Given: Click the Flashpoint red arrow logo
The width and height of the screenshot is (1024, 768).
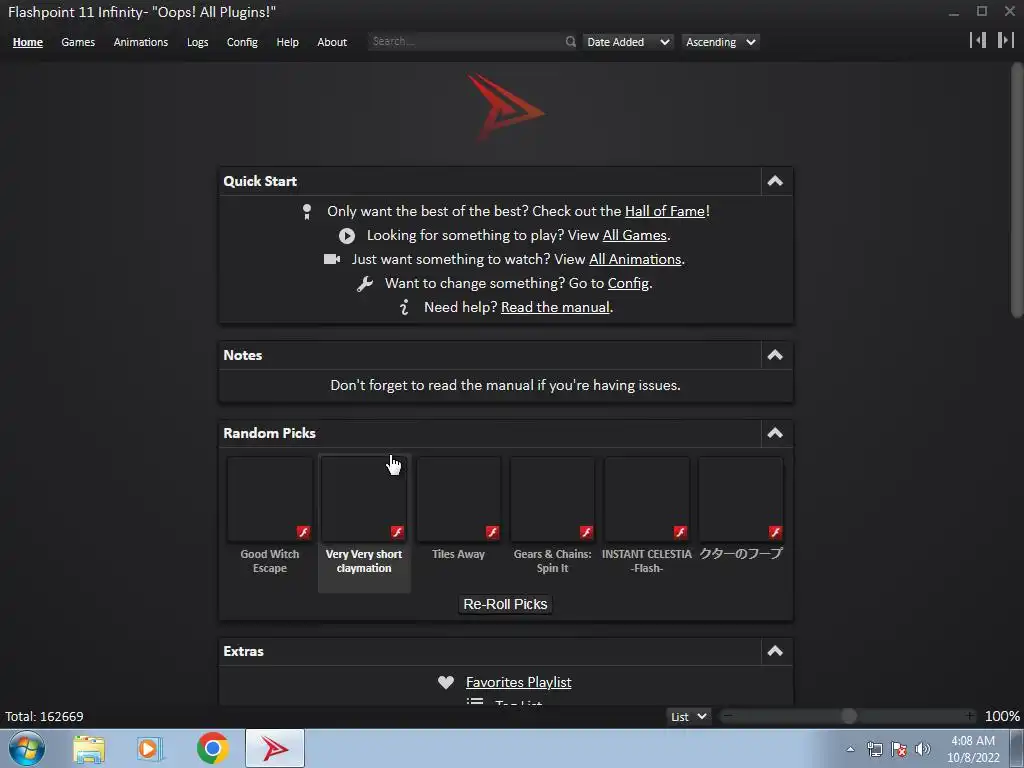Looking at the screenshot, I should tap(505, 108).
